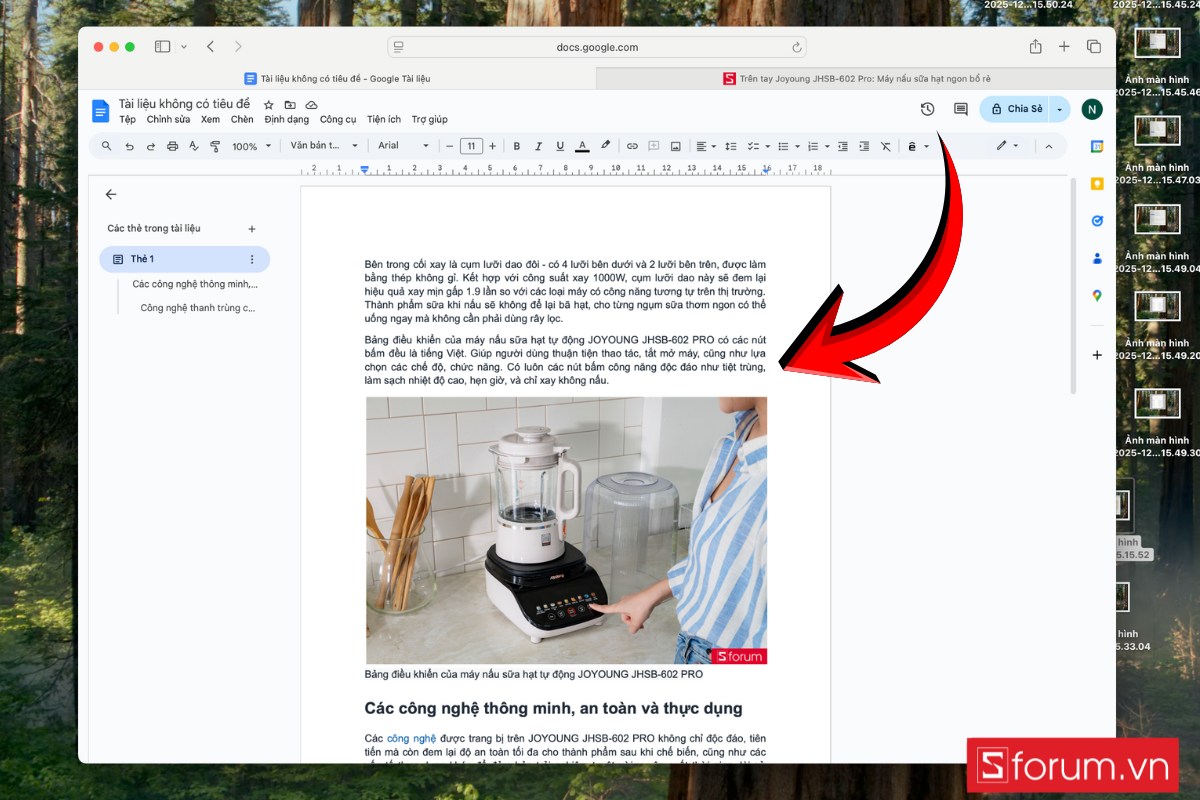Image resolution: width=1200 pixels, height=800 pixels.
Task: Open the Công cụ menu
Action: tap(338, 119)
